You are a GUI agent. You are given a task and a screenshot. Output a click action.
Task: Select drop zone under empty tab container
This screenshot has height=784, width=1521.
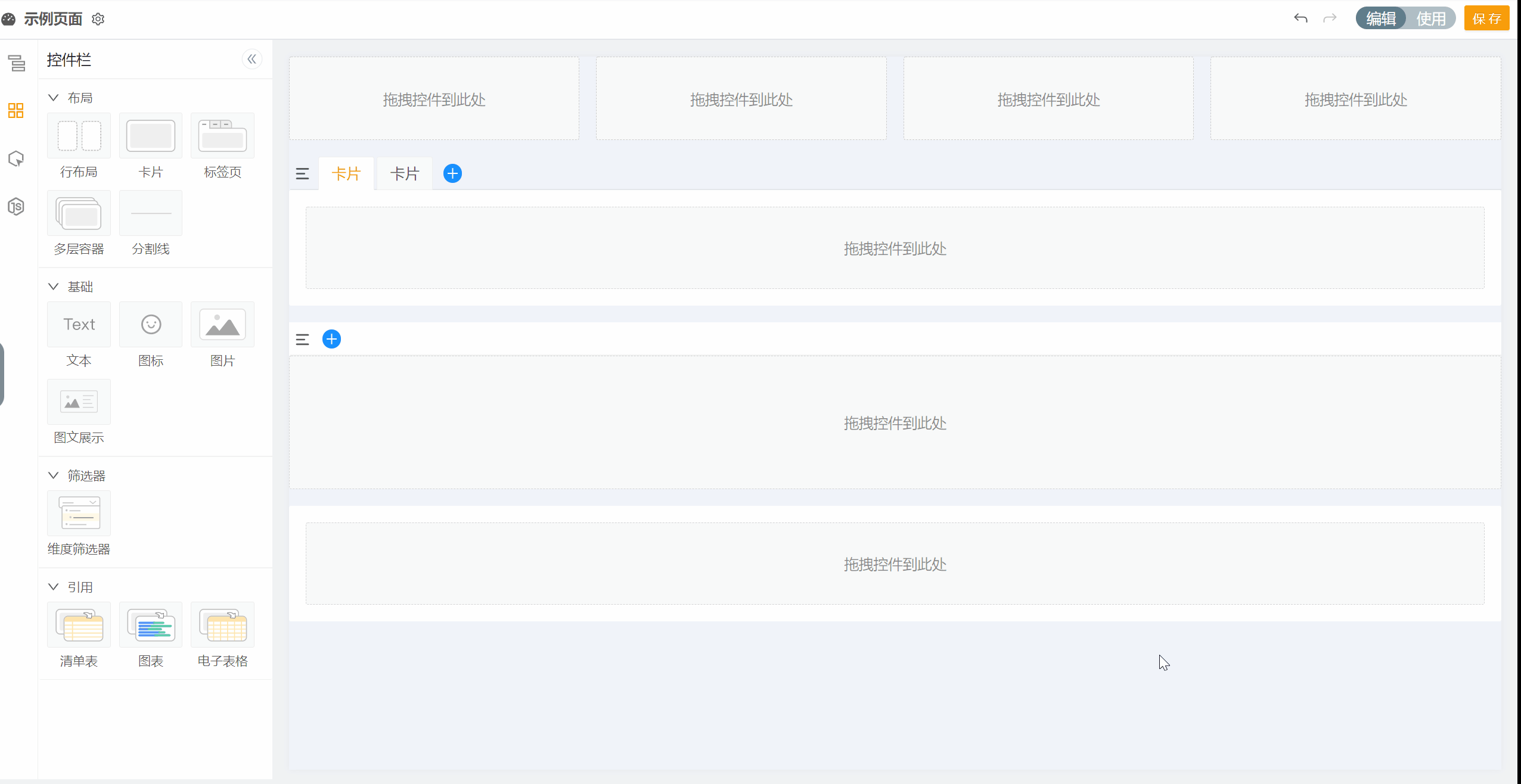[x=895, y=422]
